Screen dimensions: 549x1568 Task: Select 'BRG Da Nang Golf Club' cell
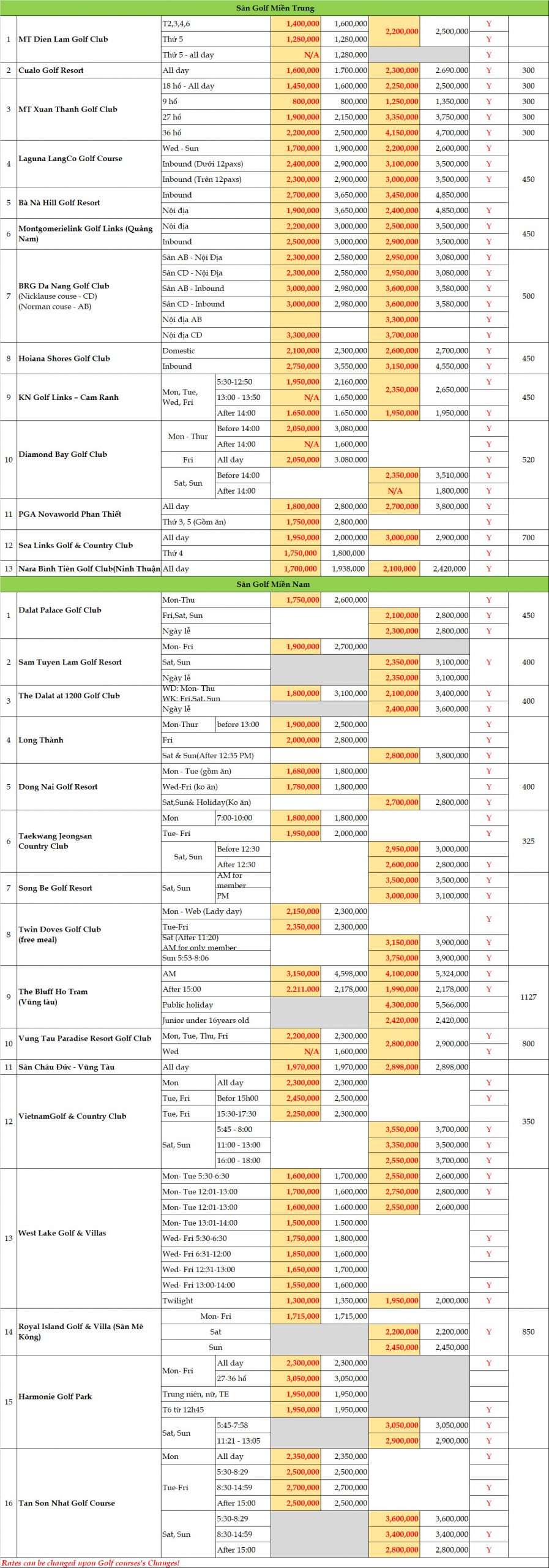(x=89, y=296)
